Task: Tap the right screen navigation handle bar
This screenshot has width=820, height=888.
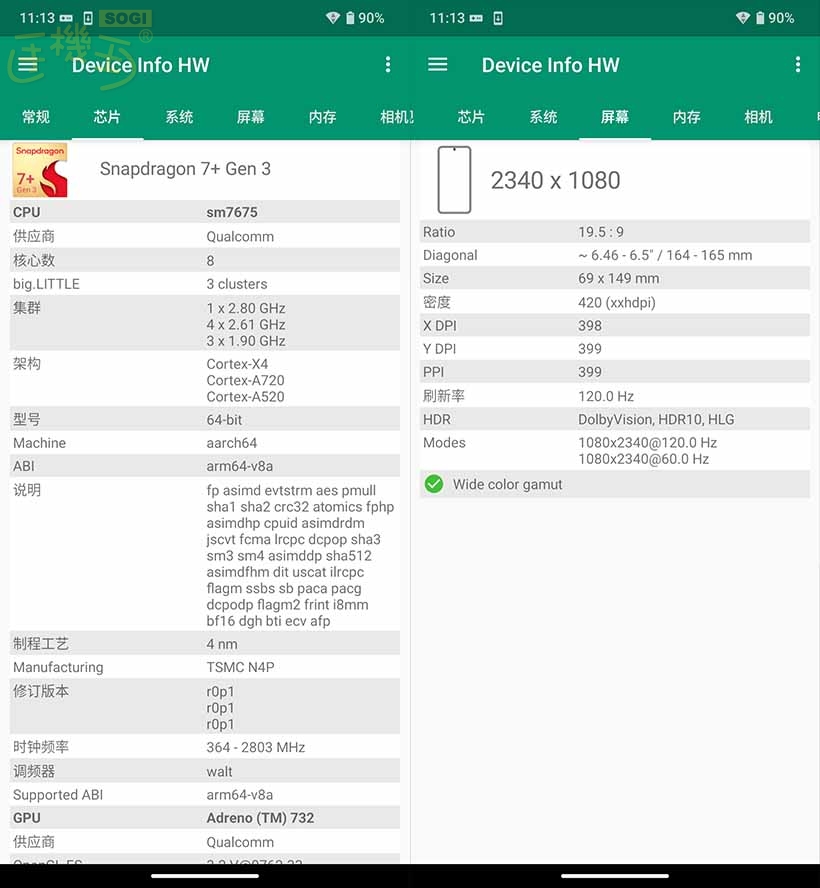Action: [615, 876]
